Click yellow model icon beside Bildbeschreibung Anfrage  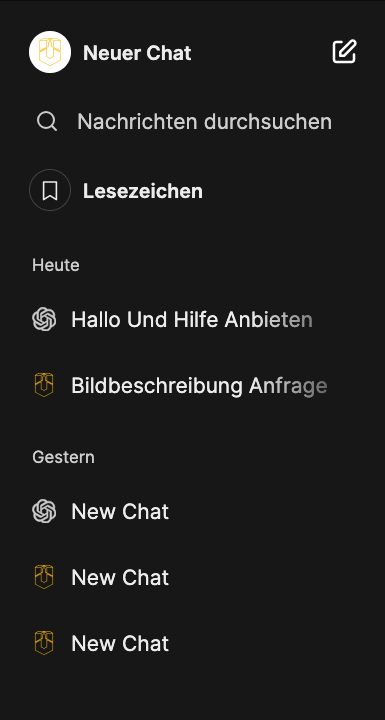[44, 385]
